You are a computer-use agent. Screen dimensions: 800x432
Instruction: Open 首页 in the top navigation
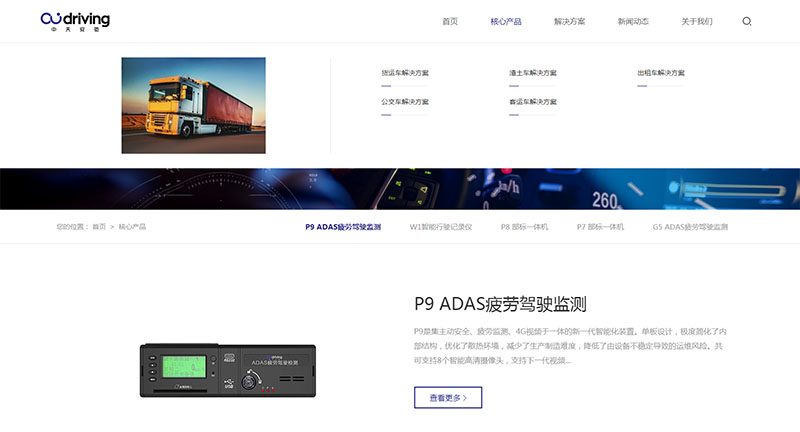click(x=450, y=21)
